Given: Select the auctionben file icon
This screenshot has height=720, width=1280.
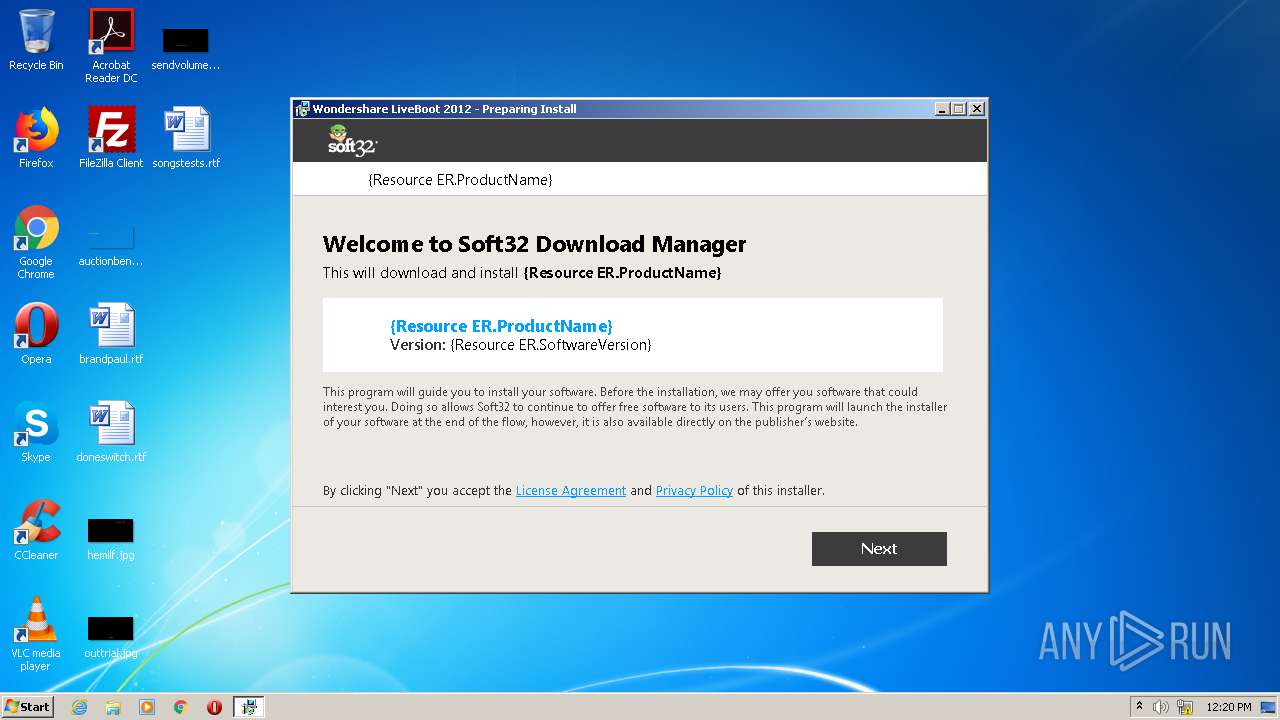Looking at the screenshot, I should click(x=111, y=245).
